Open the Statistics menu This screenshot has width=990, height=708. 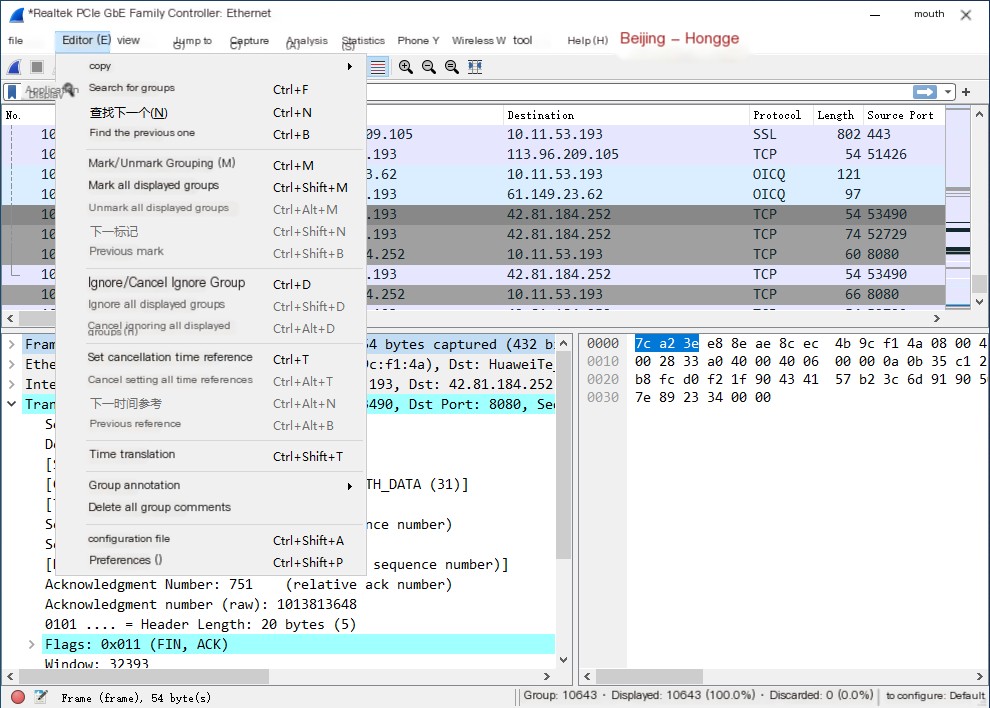(363, 41)
